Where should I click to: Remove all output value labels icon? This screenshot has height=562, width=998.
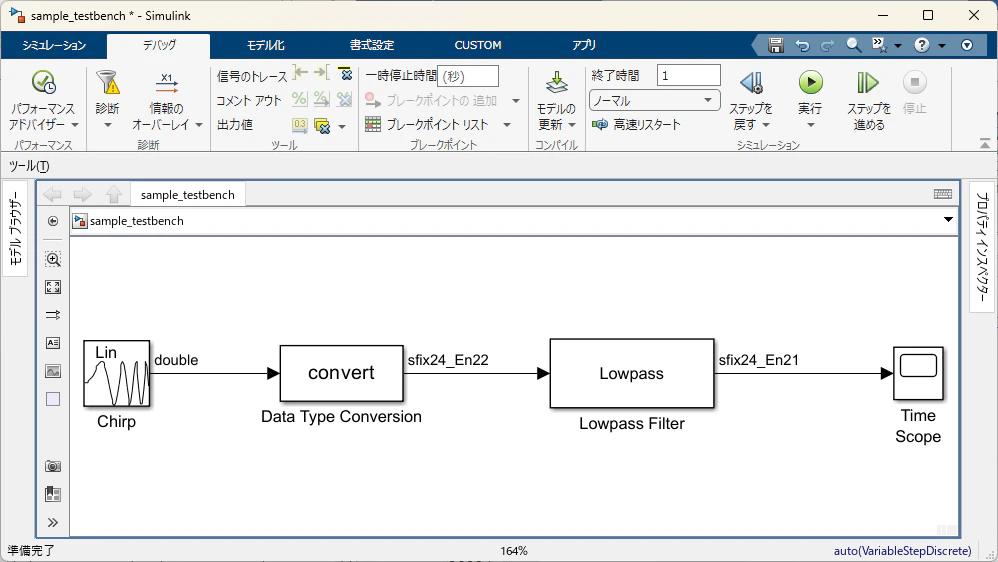[x=322, y=125]
